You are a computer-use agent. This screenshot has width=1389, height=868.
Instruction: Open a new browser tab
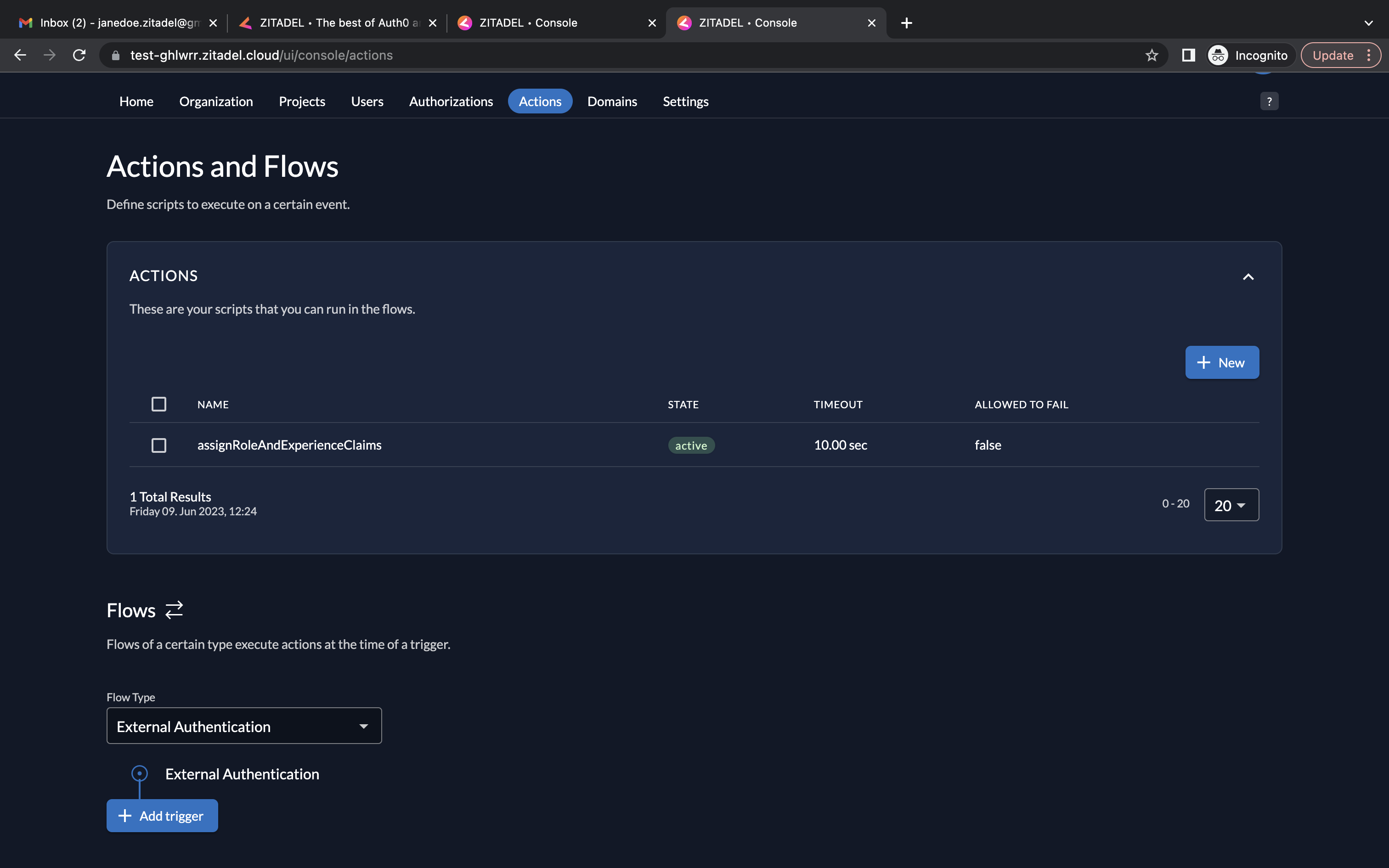click(x=906, y=23)
